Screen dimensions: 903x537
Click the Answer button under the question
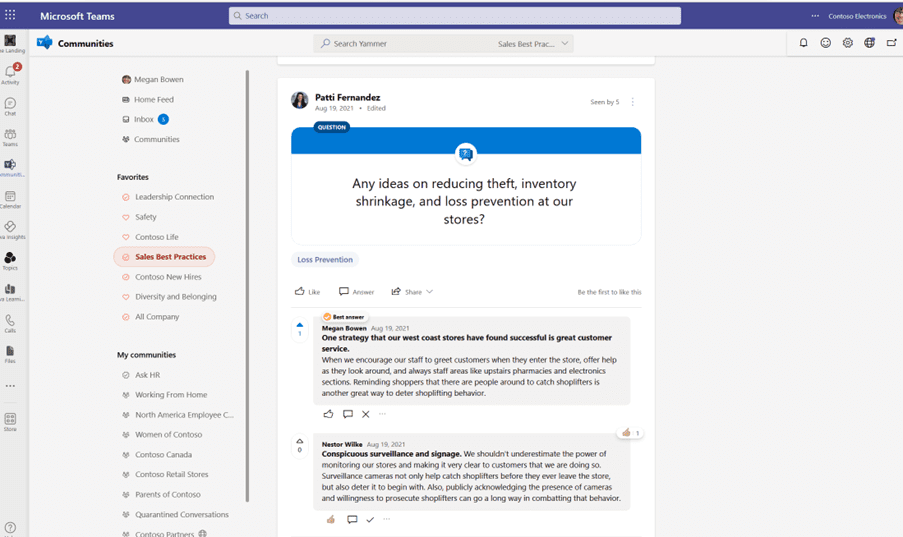pyautogui.click(x=356, y=292)
